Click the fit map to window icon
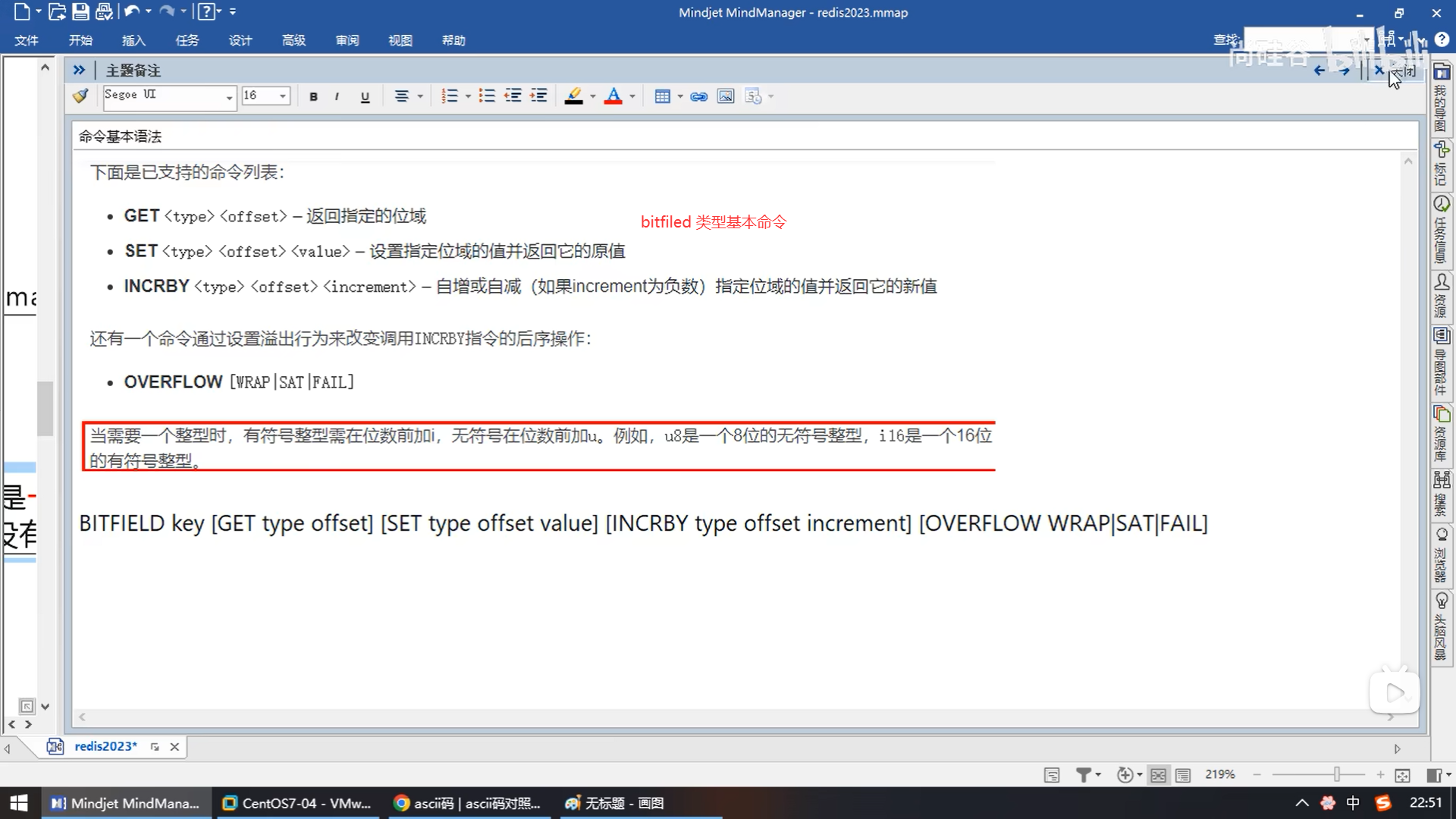 point(1402,775)
